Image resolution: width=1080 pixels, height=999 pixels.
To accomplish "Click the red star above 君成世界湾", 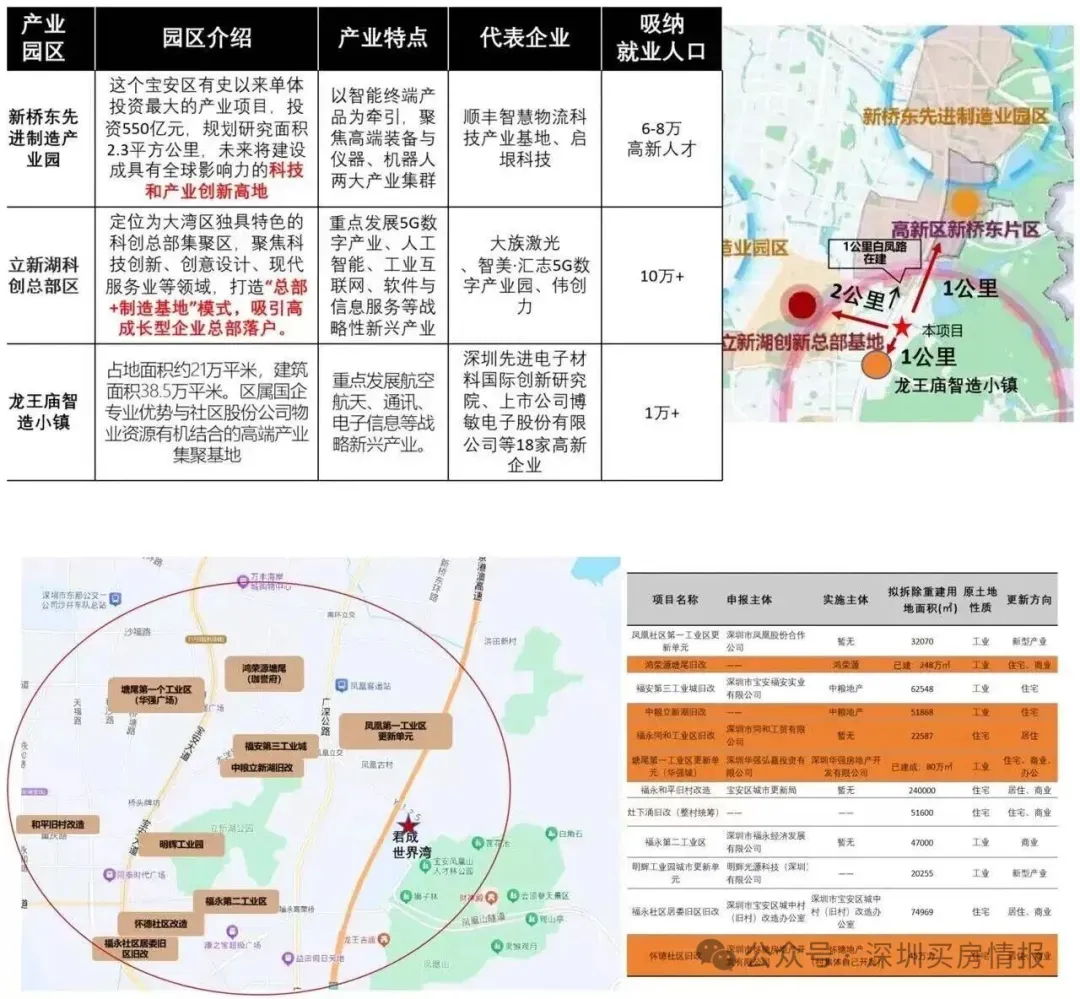I will coord(408,823).
